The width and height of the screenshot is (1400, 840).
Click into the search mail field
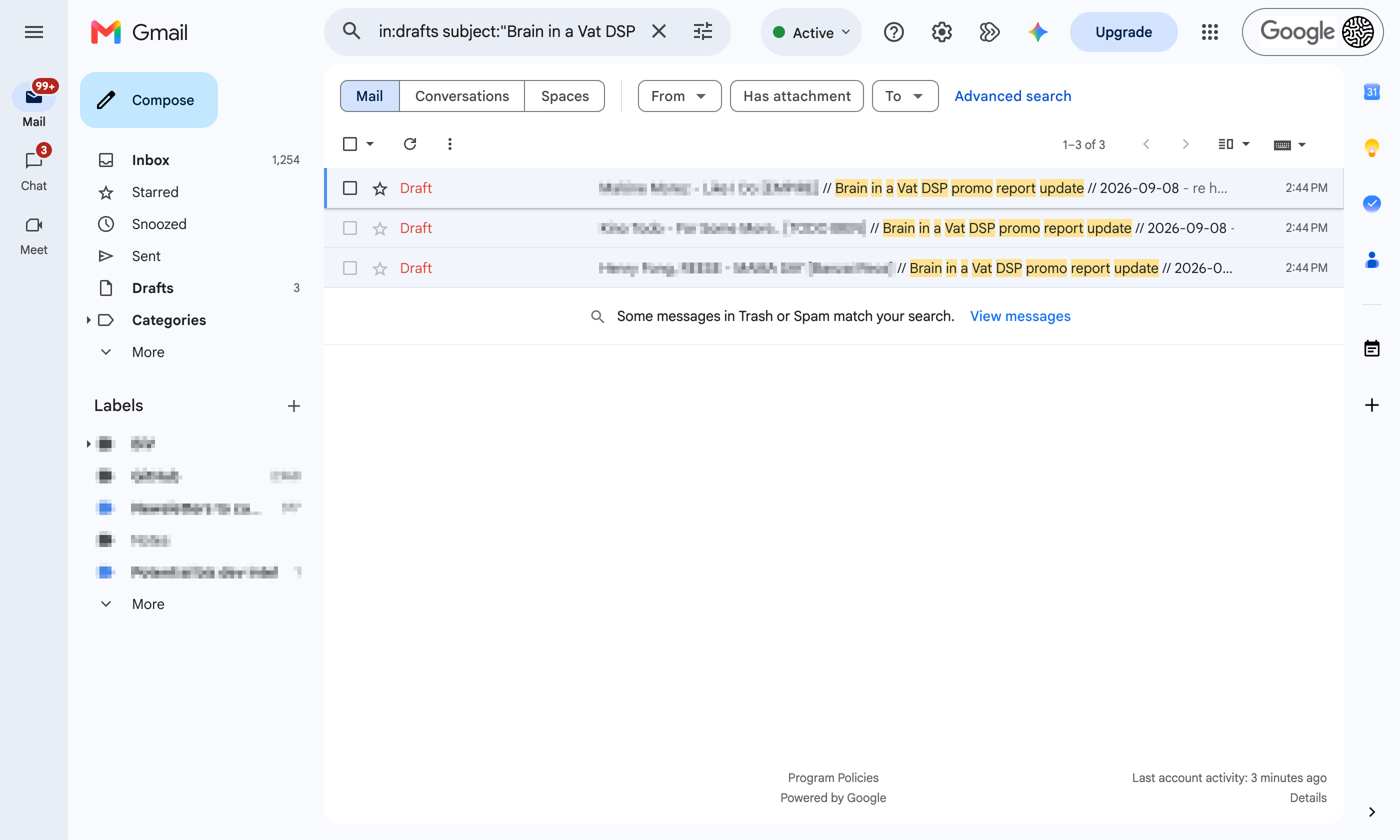pos(506,31)
